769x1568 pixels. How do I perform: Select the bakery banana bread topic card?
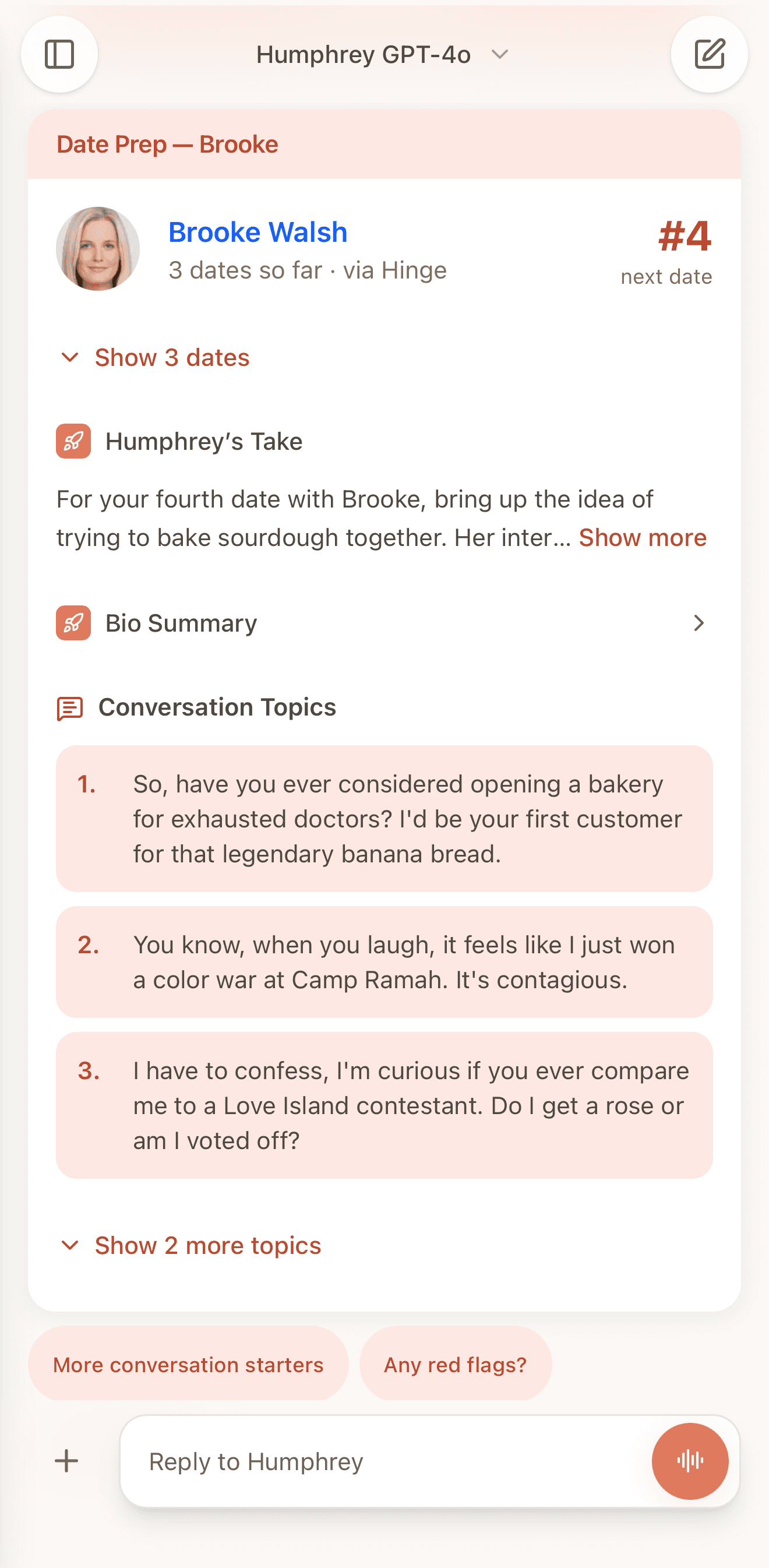point(384,819)
